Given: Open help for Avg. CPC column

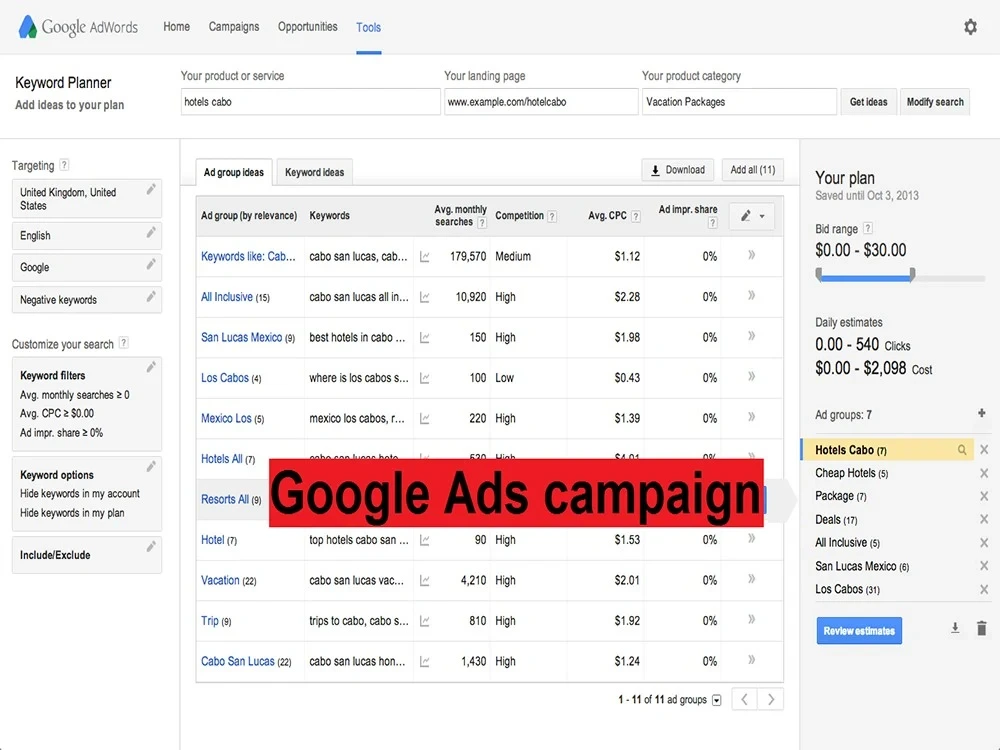Looking at the screenshot, I should [x=636, y=216].
